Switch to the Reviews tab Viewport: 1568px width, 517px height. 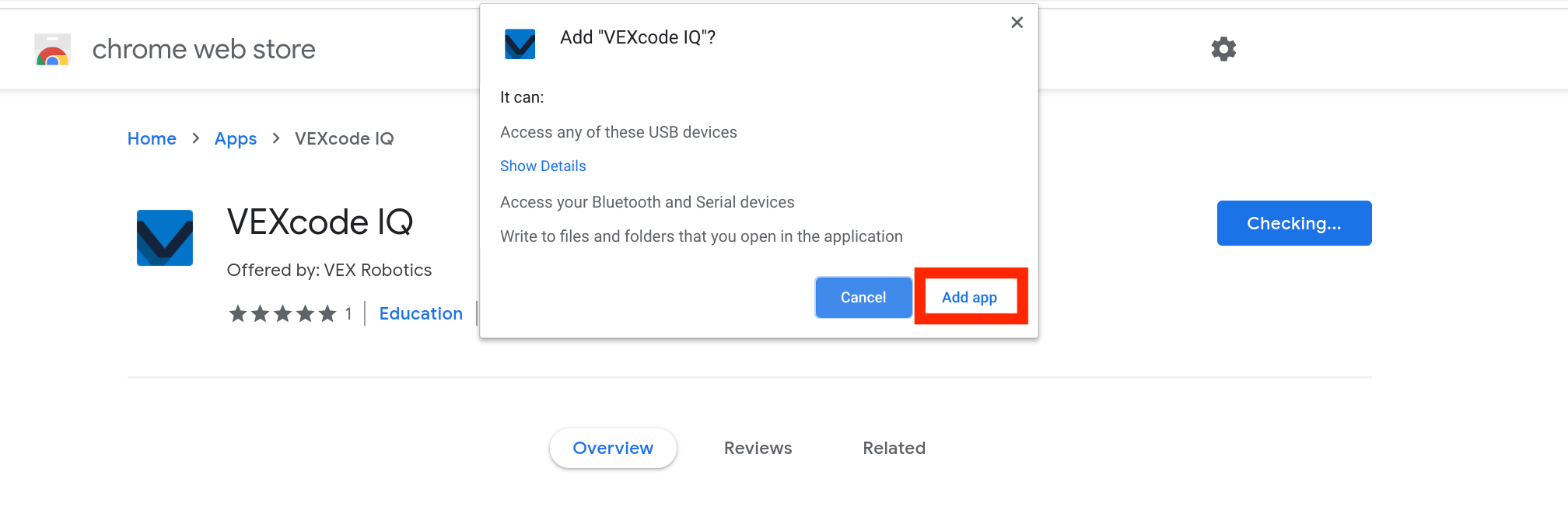(x=758, y=448)
